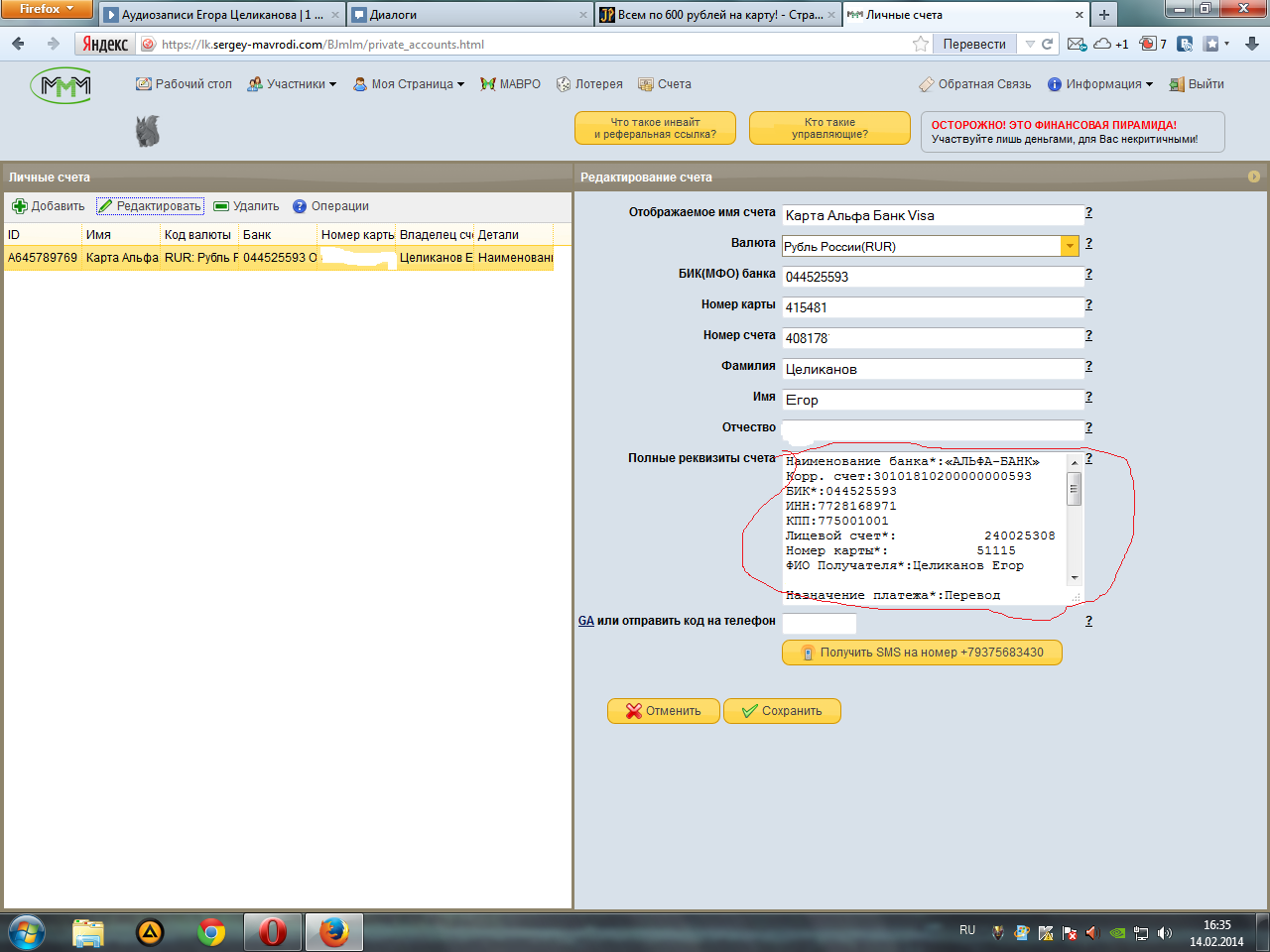Open the Валюта currency dropdown
The height and width of the screenshot is (952, 1270).
[1070, 246]
